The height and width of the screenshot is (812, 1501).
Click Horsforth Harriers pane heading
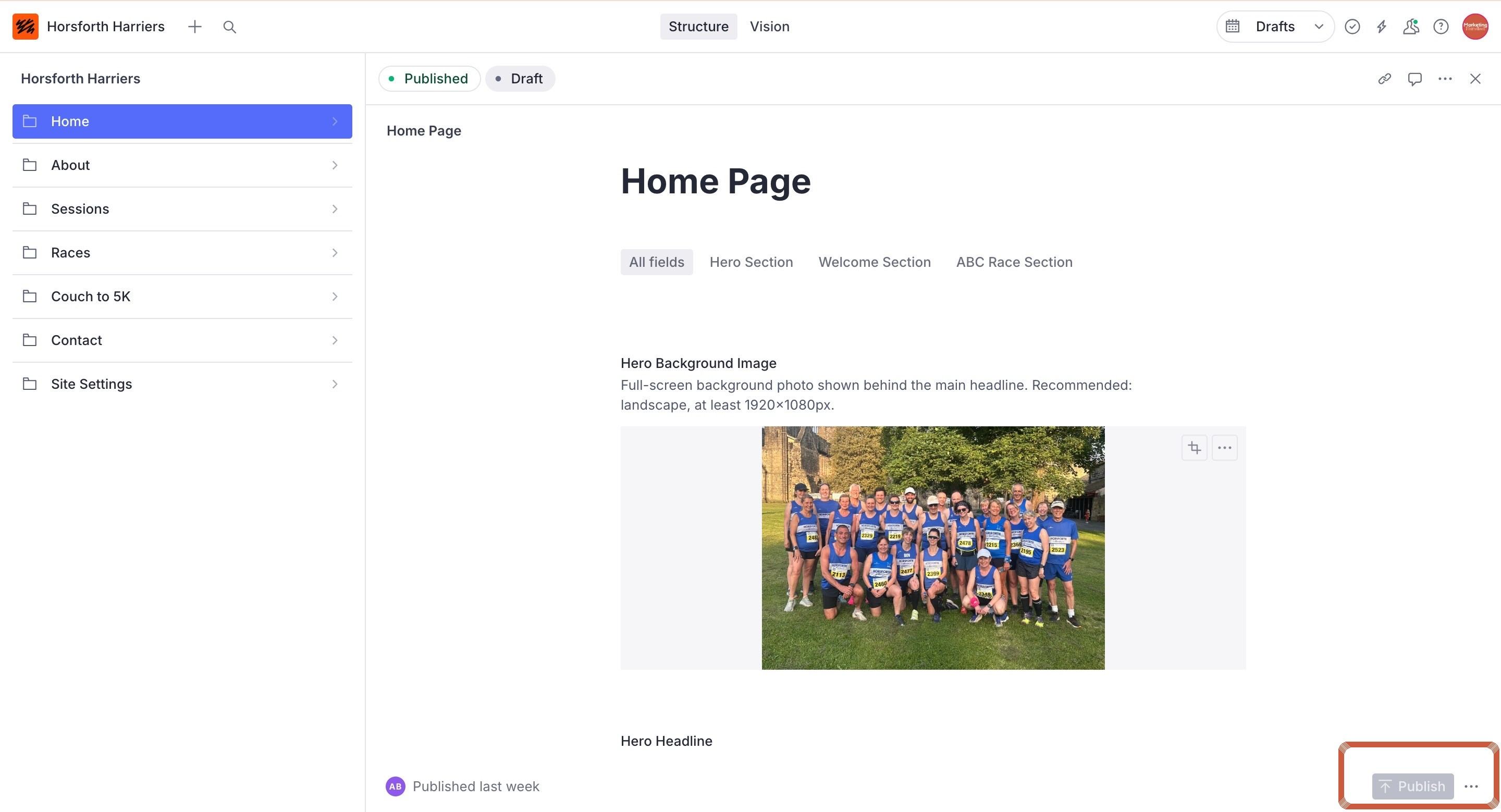80,79
